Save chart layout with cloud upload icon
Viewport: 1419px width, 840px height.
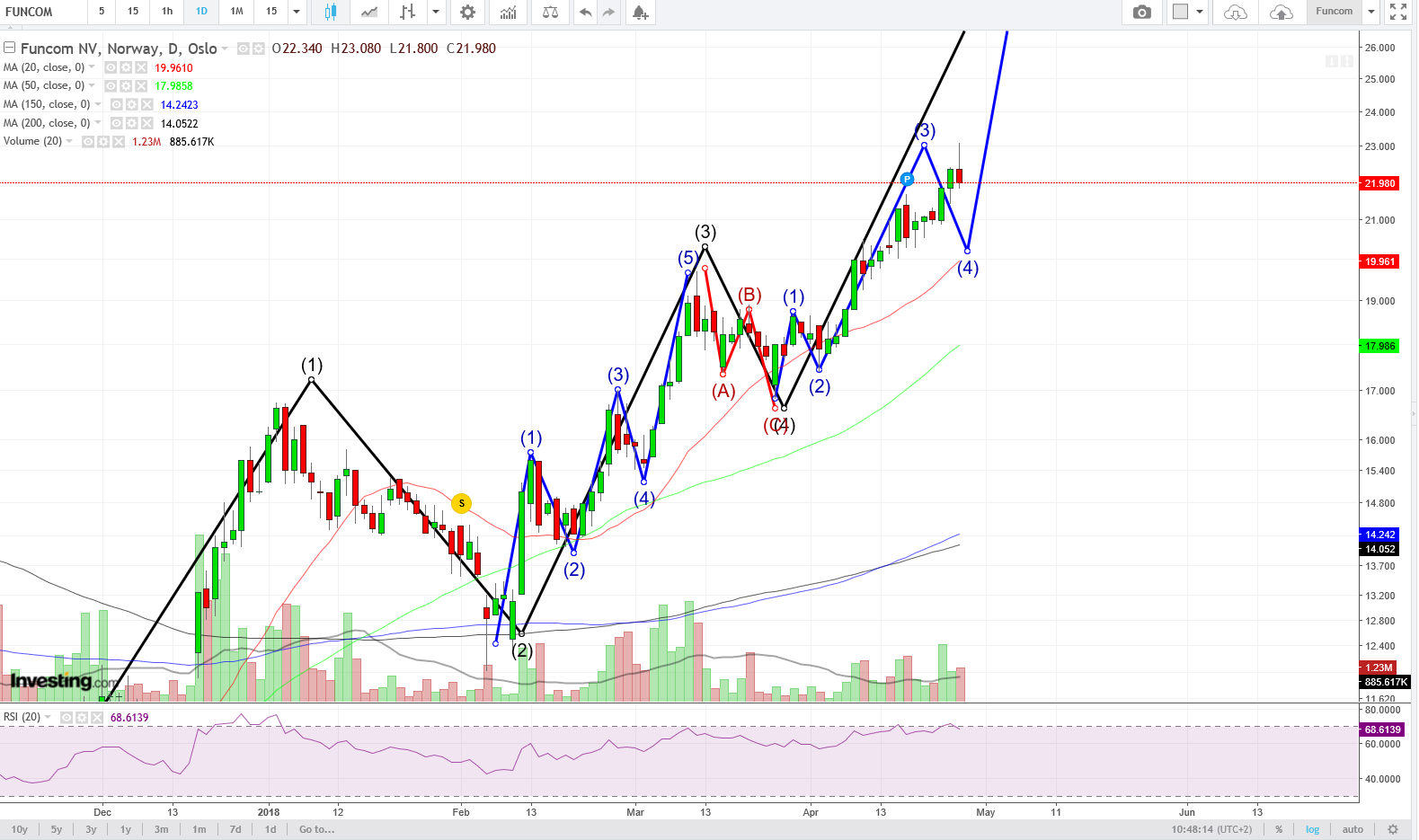[1282, 12]
